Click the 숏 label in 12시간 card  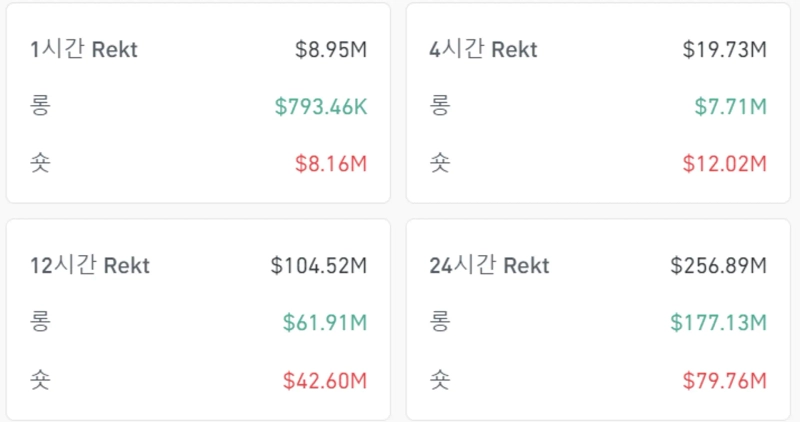coord(40,380)
